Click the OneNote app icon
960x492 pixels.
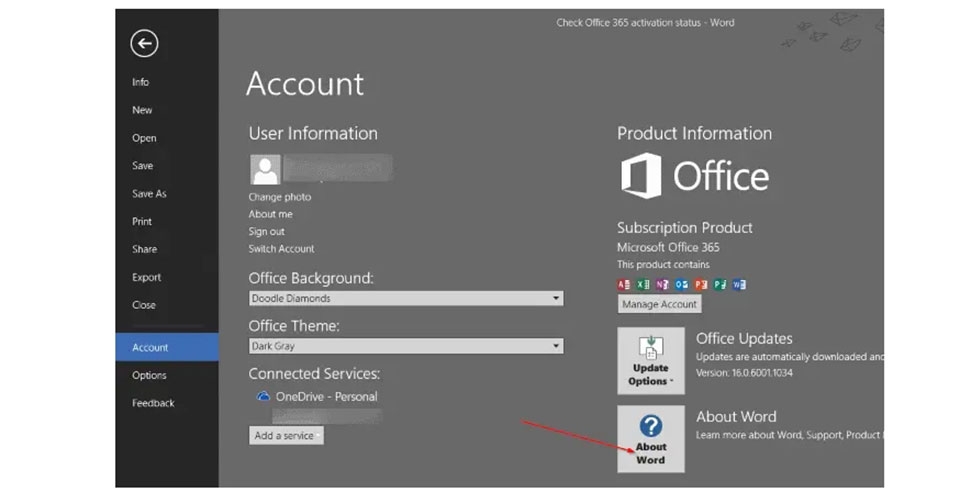point(662,285)
